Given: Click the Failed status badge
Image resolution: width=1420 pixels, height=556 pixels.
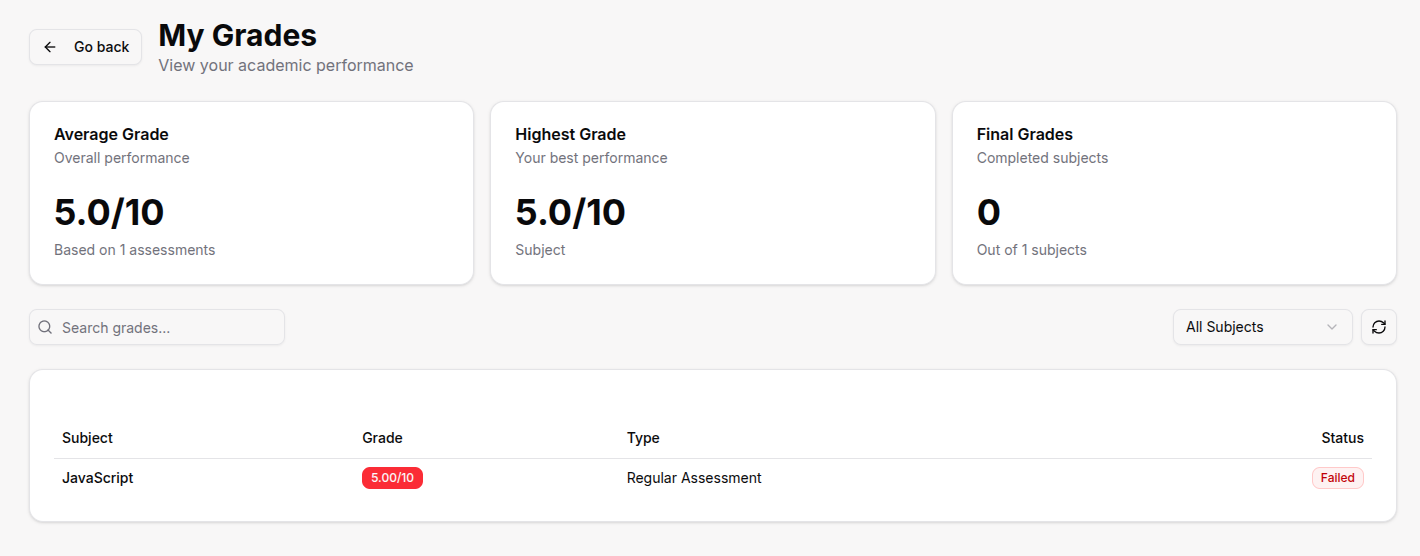Looking at the screenshot, I should pyautogui.click(x=1337, y=478).
